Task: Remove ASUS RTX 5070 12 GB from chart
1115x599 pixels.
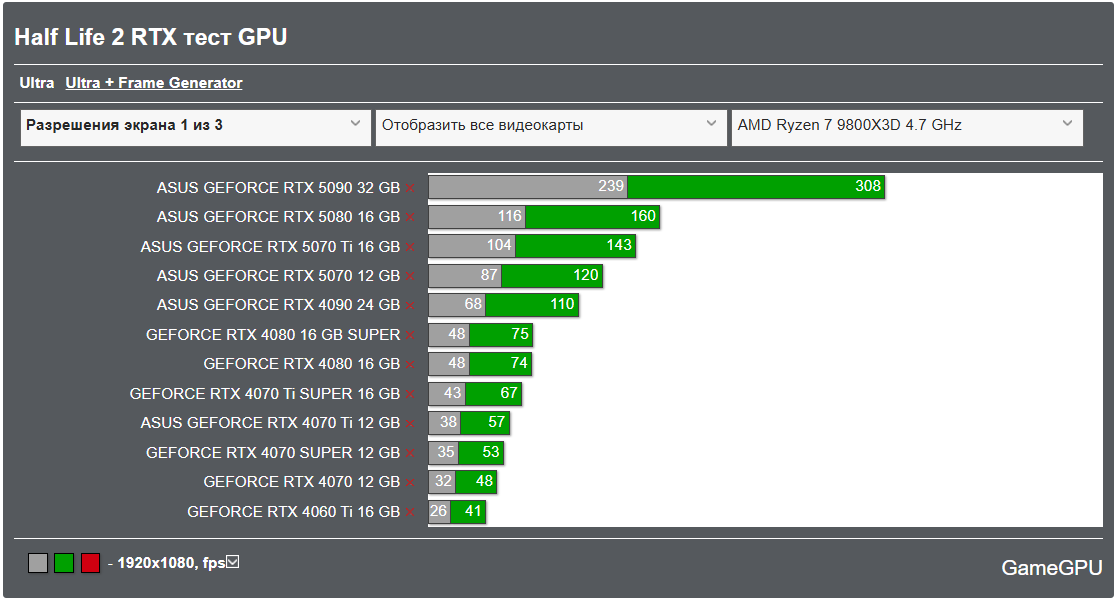Action: [x=408, y=277]
